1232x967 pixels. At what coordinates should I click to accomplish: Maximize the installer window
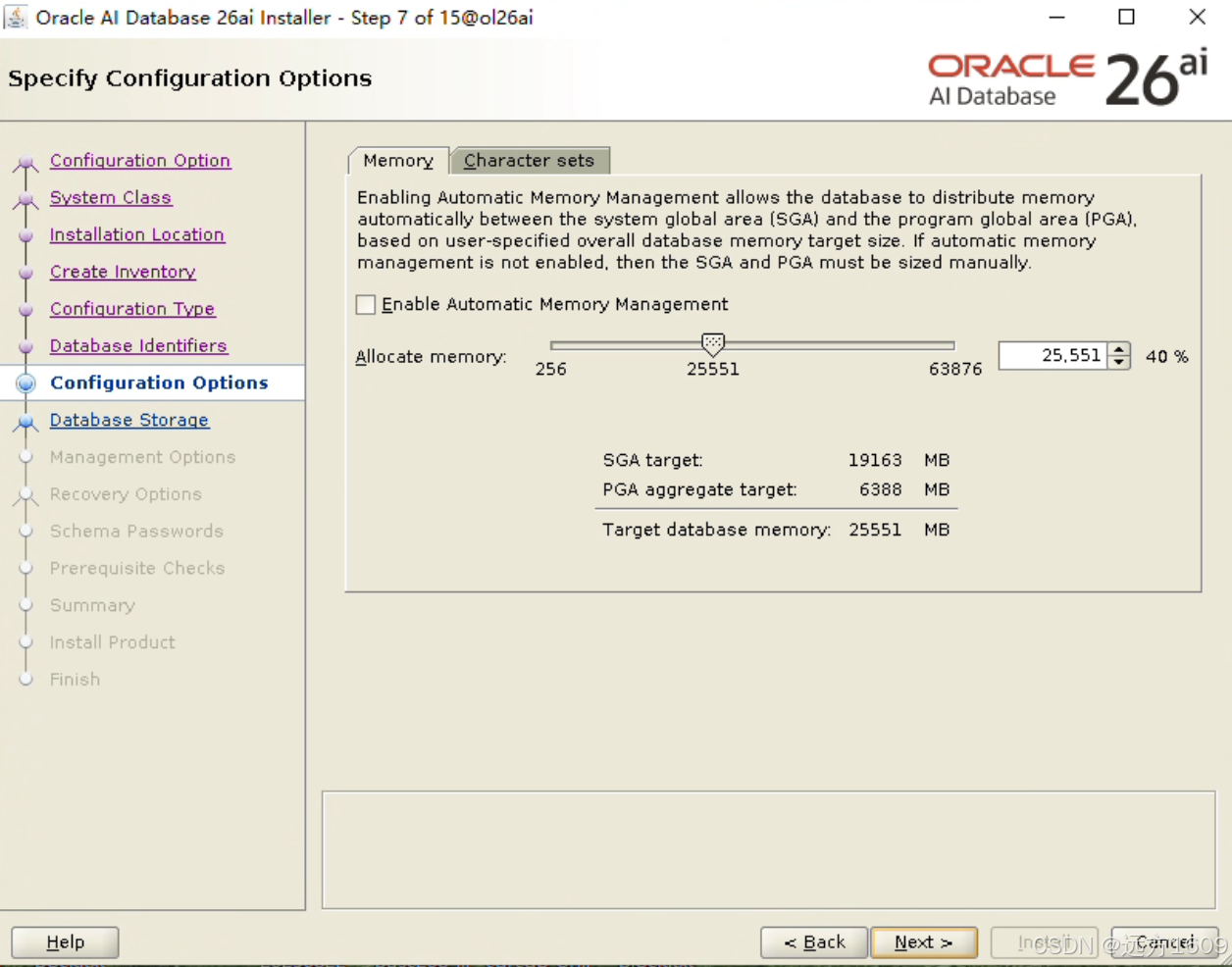coord(1127,17)
